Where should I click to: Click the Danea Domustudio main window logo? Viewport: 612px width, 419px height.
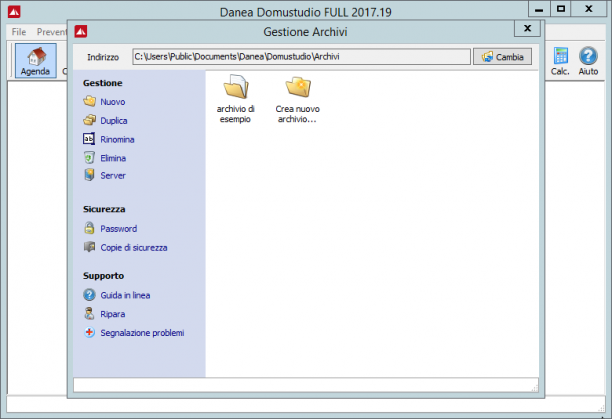pyautogui.click(x=14, y=12)
